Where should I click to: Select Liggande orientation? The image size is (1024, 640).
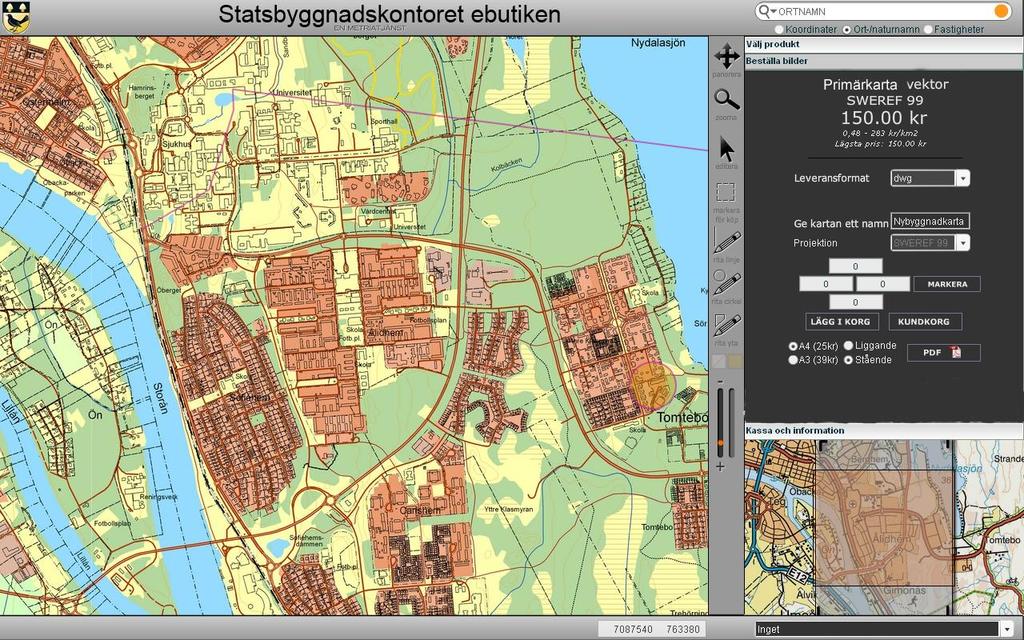tap(849, 345)
